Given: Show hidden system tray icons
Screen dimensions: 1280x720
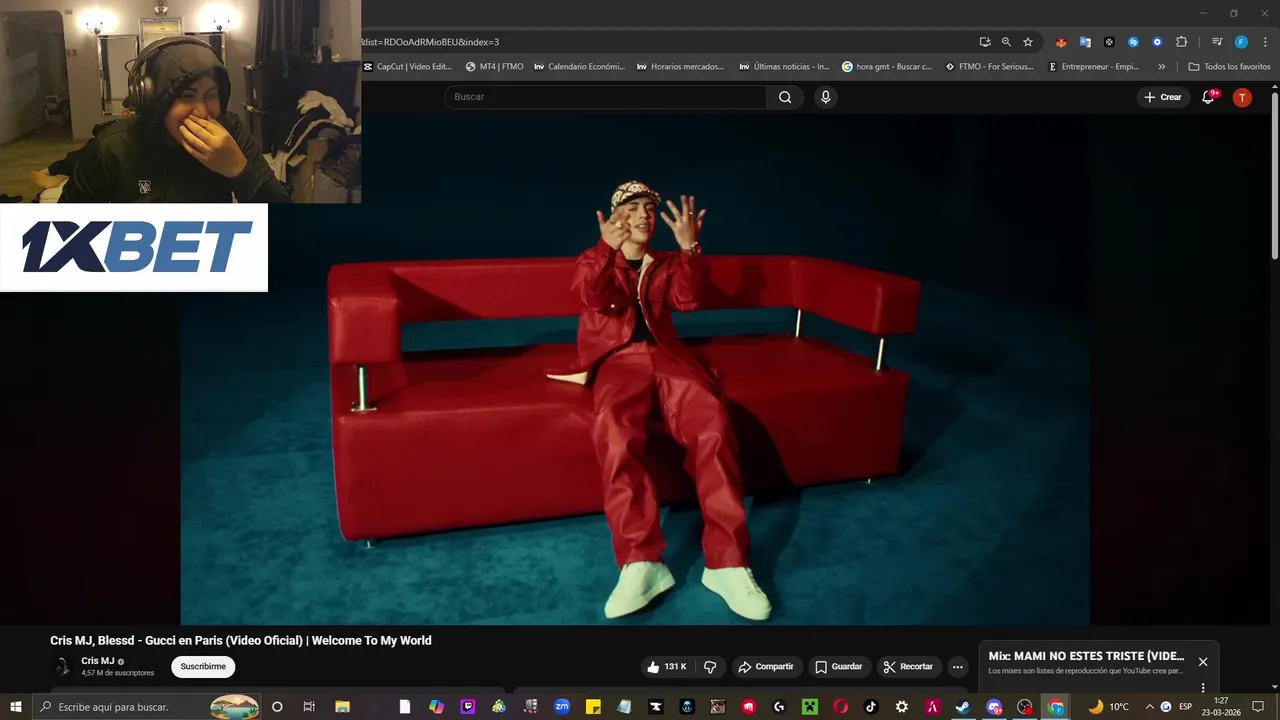Looking at the screenshot, I should [1149, 707].
